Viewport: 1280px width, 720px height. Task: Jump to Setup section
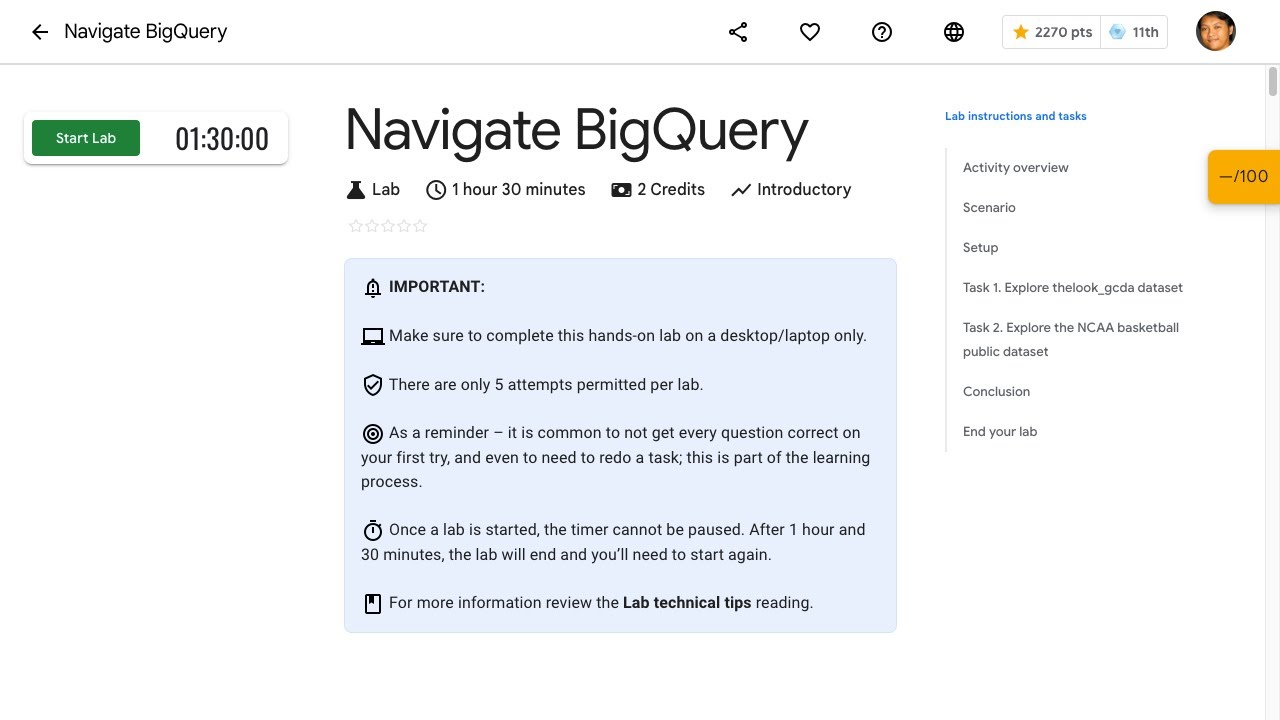(981, 247)
